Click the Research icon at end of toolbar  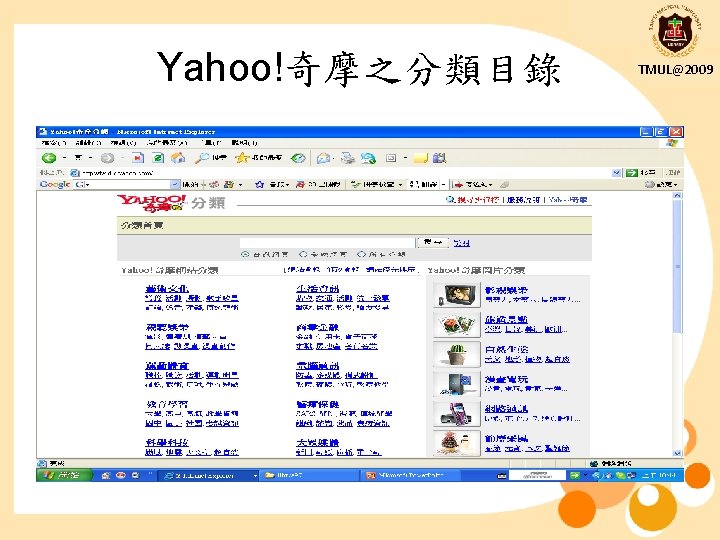click(x=439, y=158)
